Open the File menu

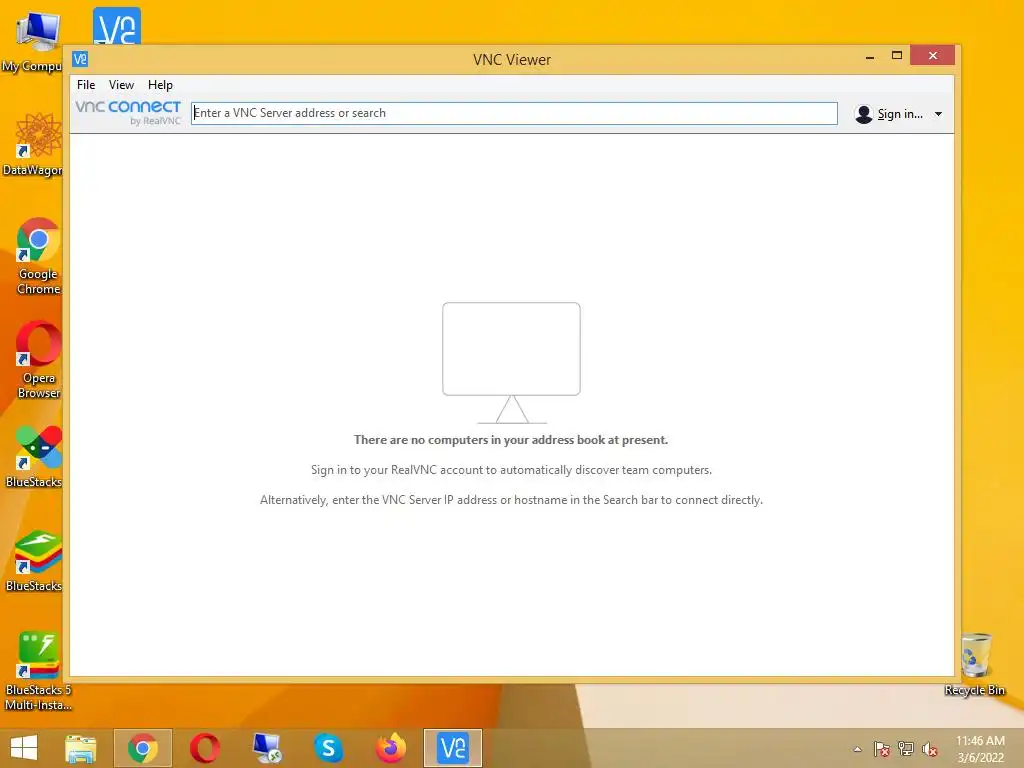tap(86, 85)
